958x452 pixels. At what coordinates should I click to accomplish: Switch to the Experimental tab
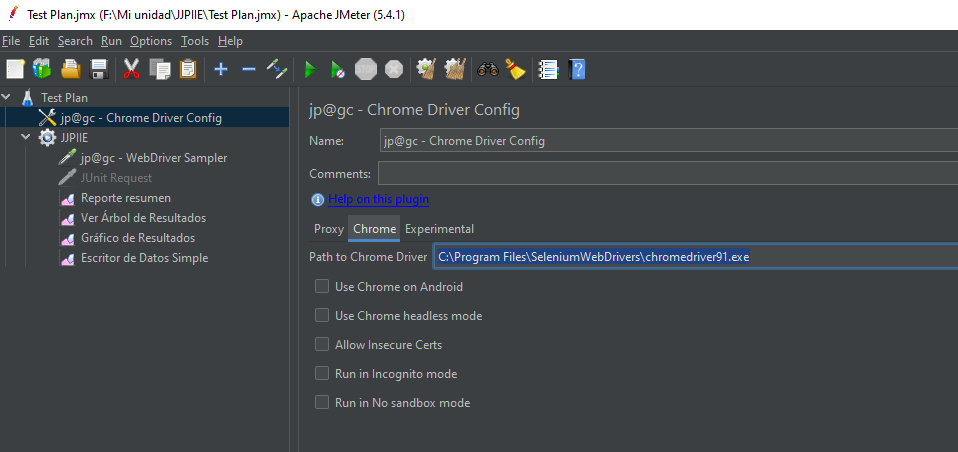(x=439, y=229)
